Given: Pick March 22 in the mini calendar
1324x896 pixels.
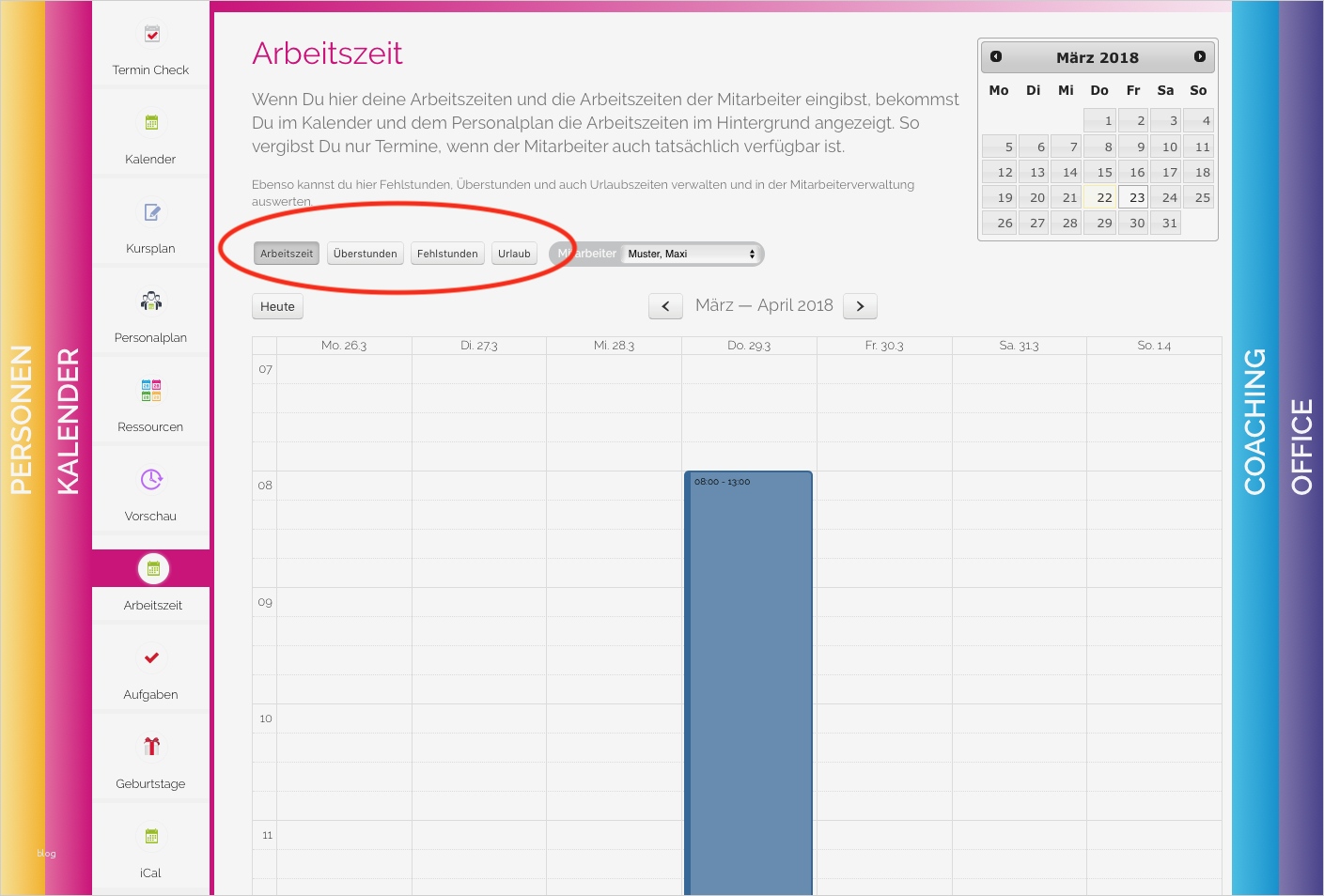Looking at the screenshot, I should (x=1100, y=197).
